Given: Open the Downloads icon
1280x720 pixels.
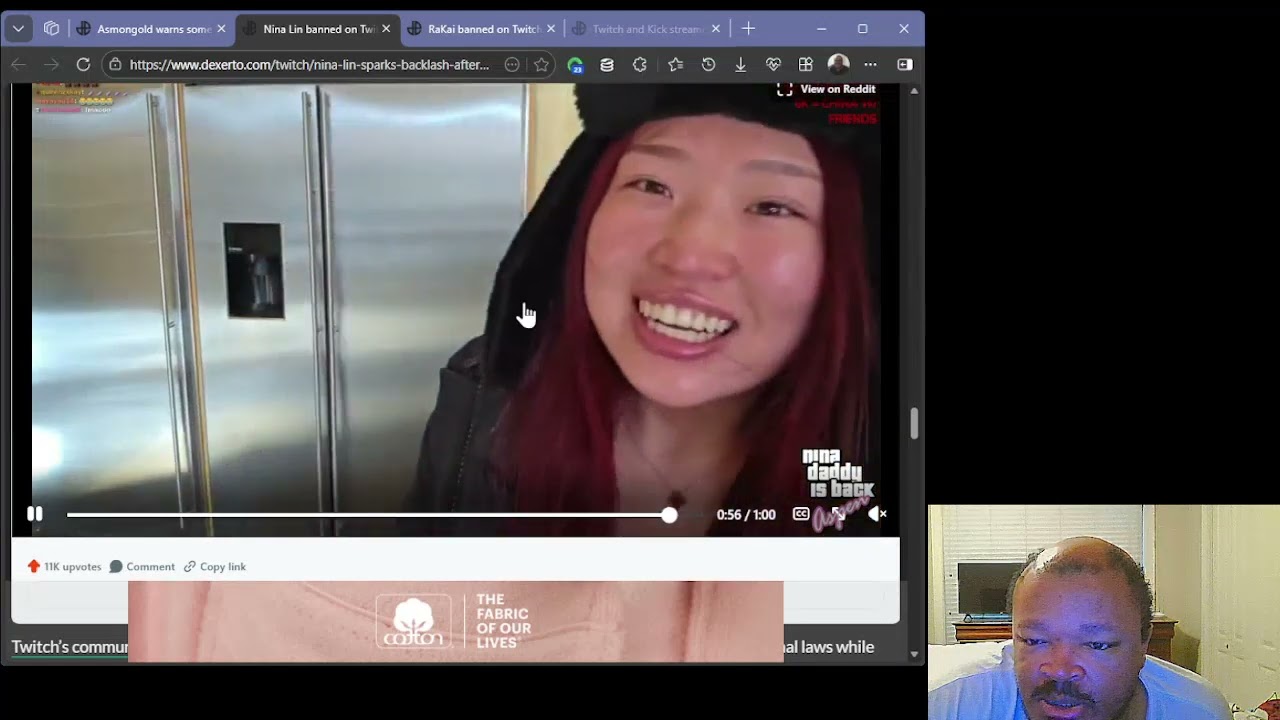Looking at the screenshot, I should (740, 64).
